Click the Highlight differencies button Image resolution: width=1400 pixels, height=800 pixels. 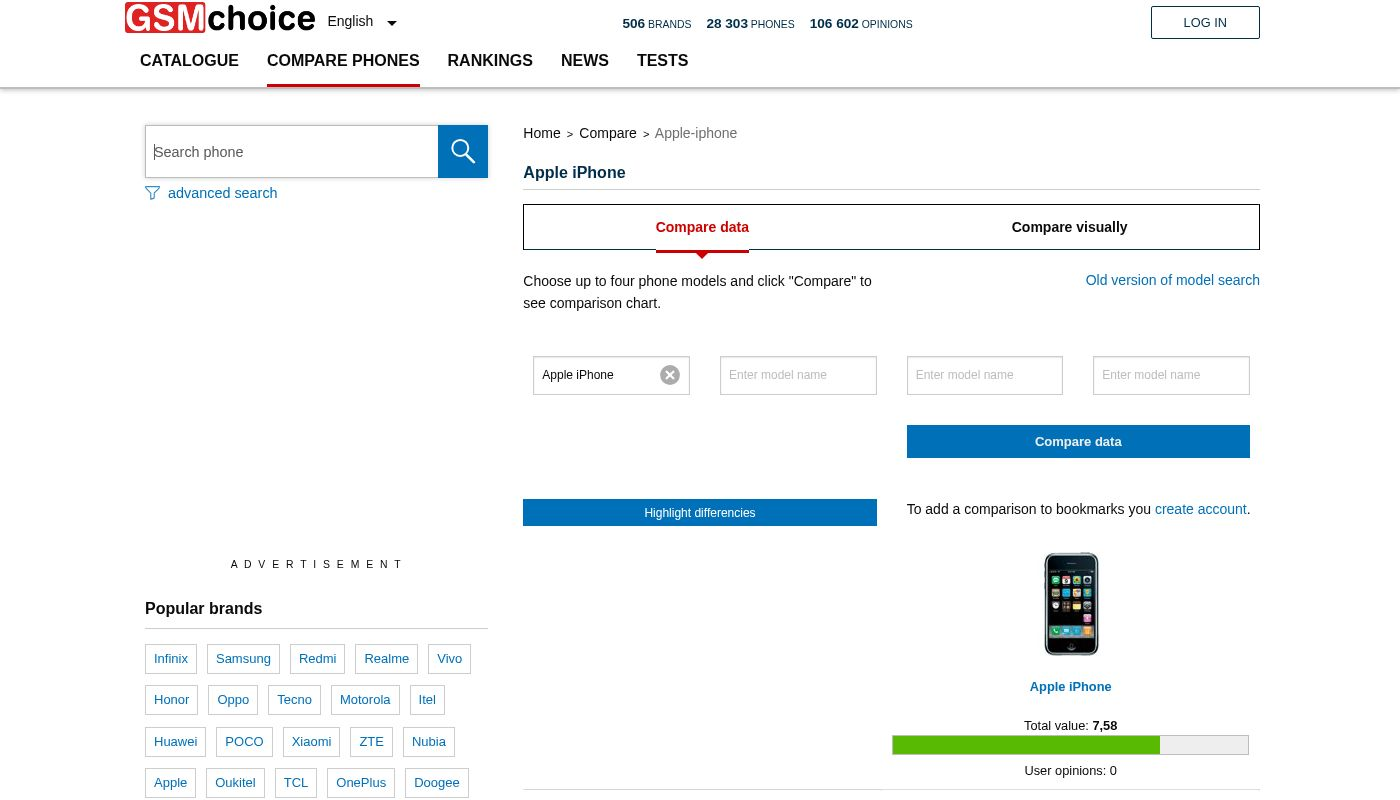700,513
